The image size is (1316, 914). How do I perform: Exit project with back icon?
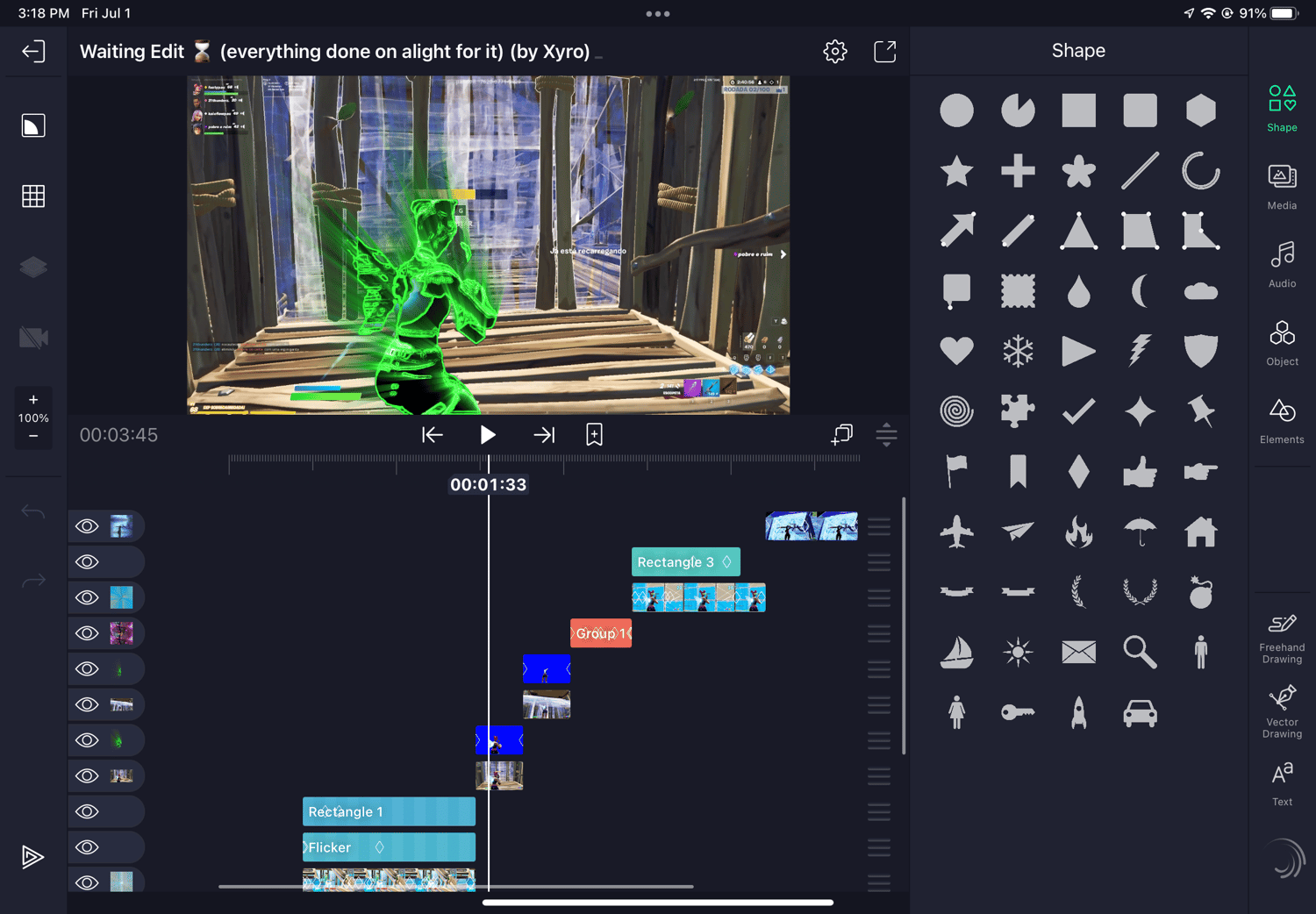pos(33,52)
